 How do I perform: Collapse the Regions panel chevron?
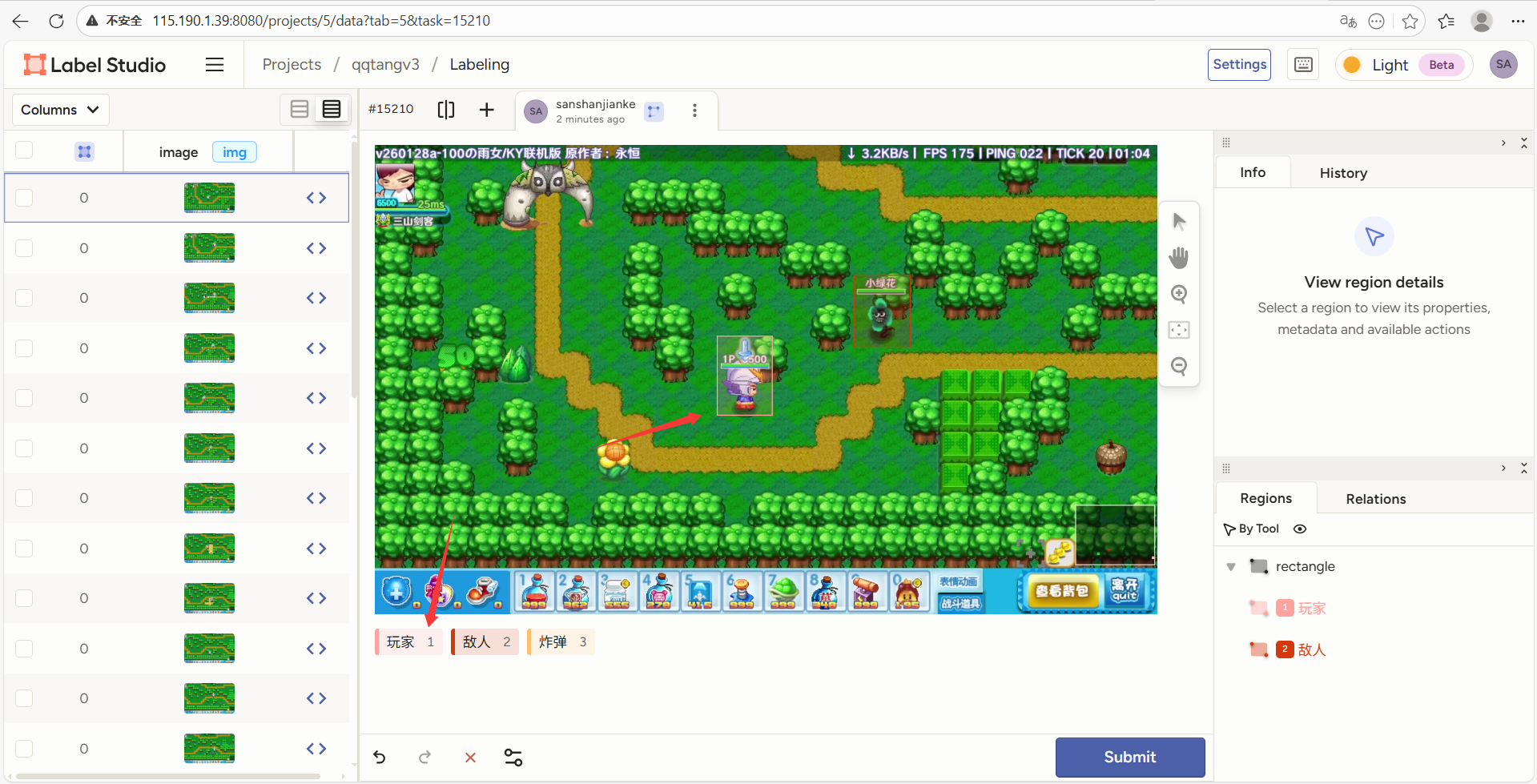(1503, 468)
